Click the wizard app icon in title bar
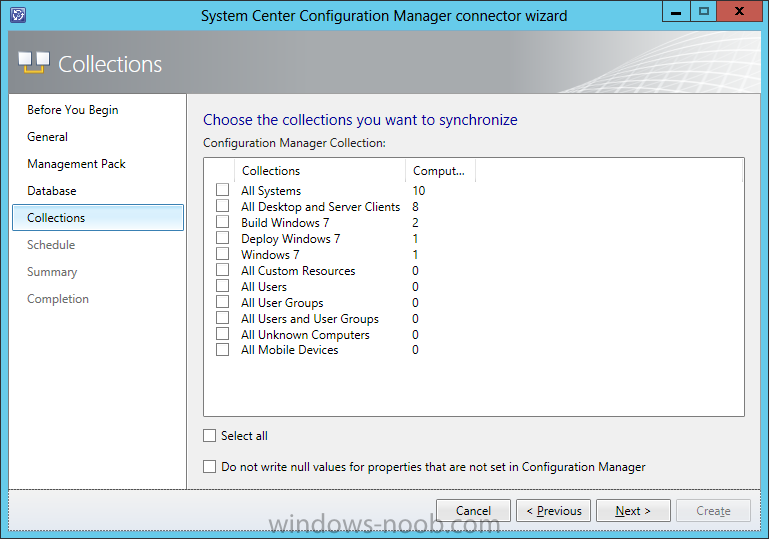This screenshot has height=539, width=769. click(18, 15)
